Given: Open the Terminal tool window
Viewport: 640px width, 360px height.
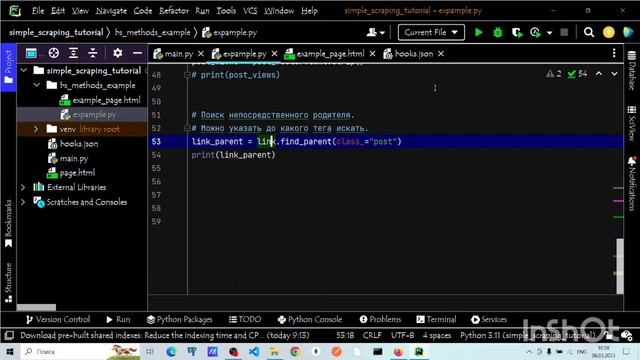Looking at the screenshot, I should [x=436, y=320].
